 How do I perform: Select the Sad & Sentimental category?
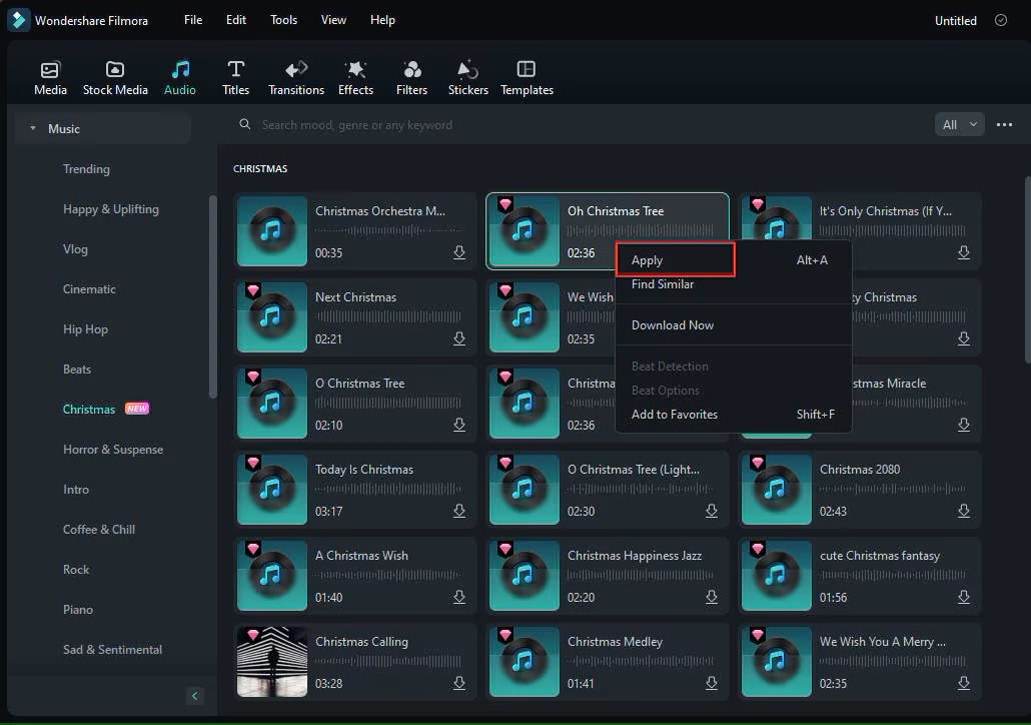click(x=112, y=649)
